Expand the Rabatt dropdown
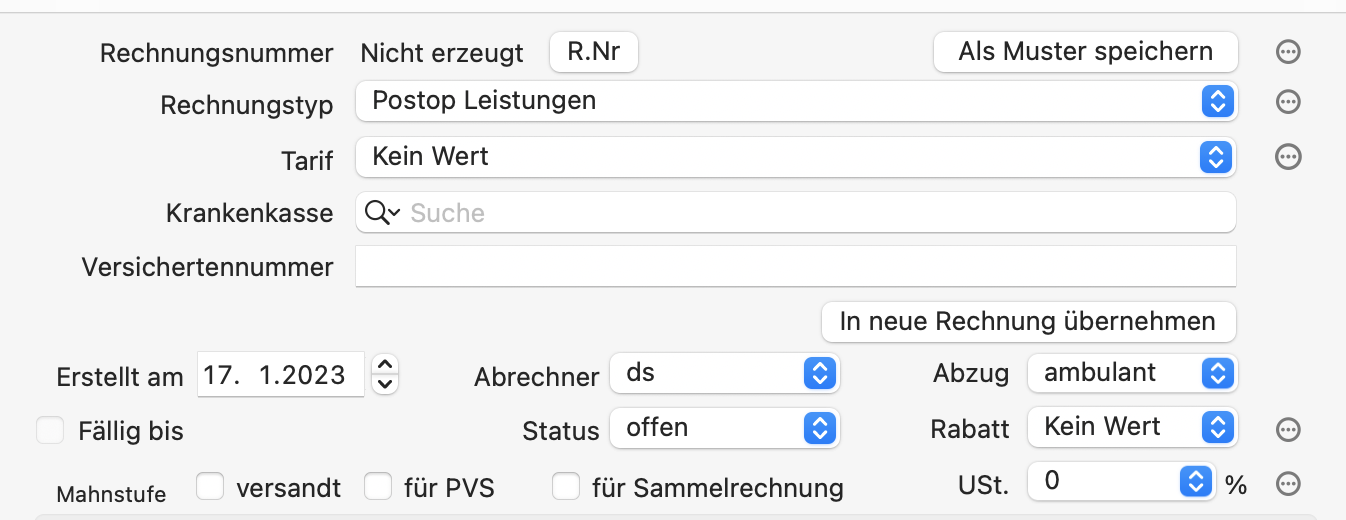Viewport: 1346px width, 520px height. click(x=1132, y=427)
